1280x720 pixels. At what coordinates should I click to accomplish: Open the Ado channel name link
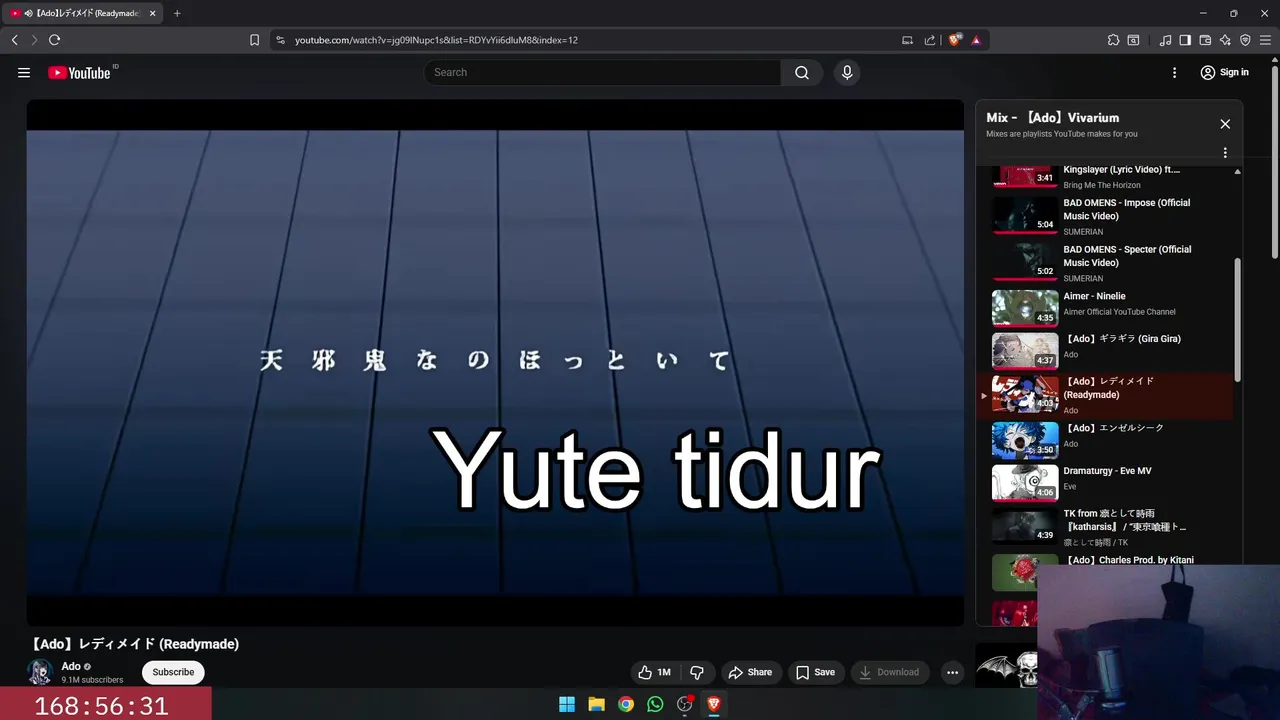(x=71, y=666)
